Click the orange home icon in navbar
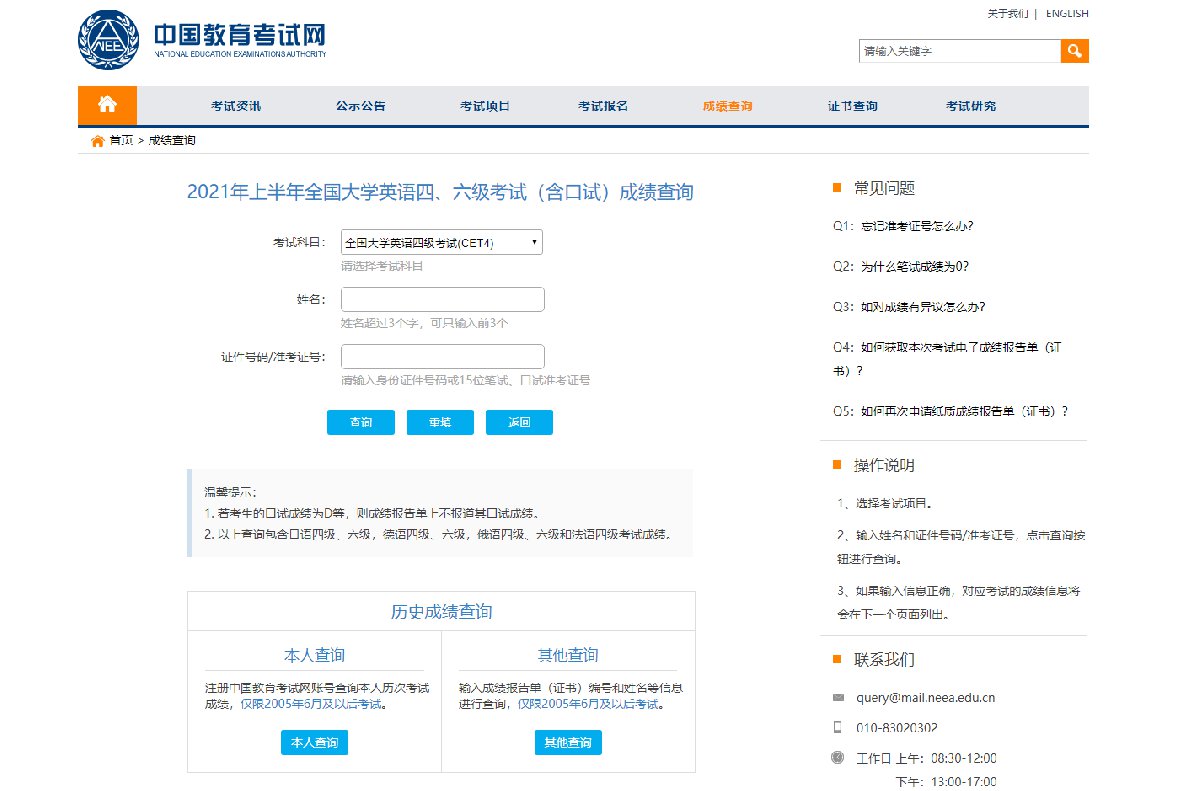This screenshot has height=791, width=1200. point(107,105)
